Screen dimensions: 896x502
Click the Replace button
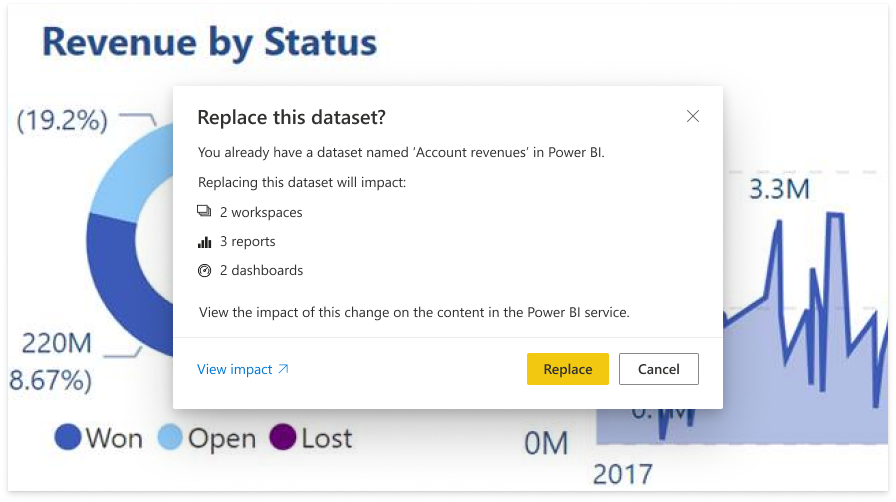567,369
